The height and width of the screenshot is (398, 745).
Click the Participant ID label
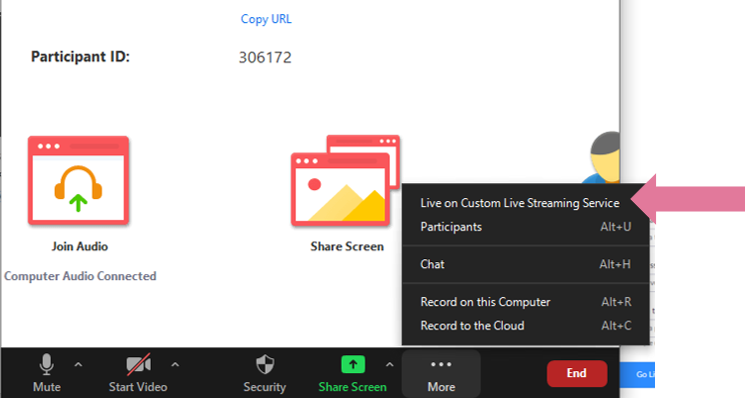(x=80, y=57)
